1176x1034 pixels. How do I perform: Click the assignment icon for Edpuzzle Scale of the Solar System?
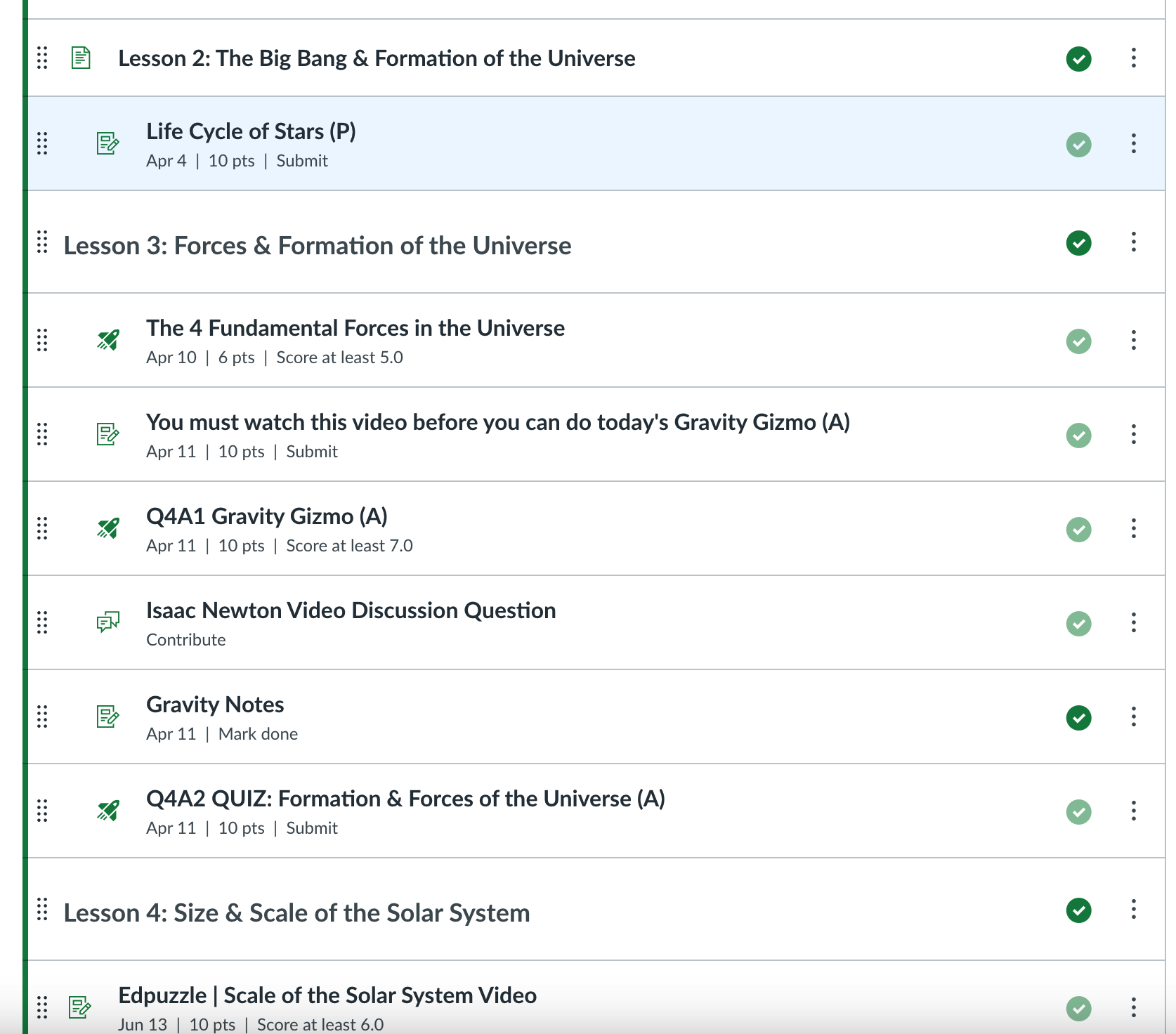pos(79,1007)
